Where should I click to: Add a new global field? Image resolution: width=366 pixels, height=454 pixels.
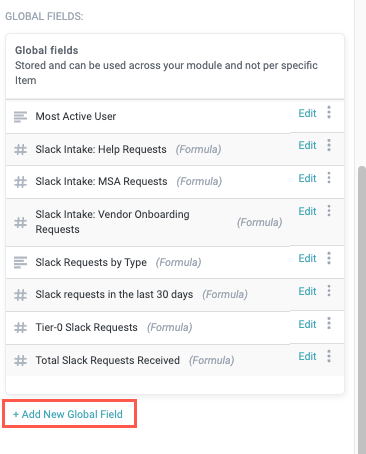click(x=69, y=414)
